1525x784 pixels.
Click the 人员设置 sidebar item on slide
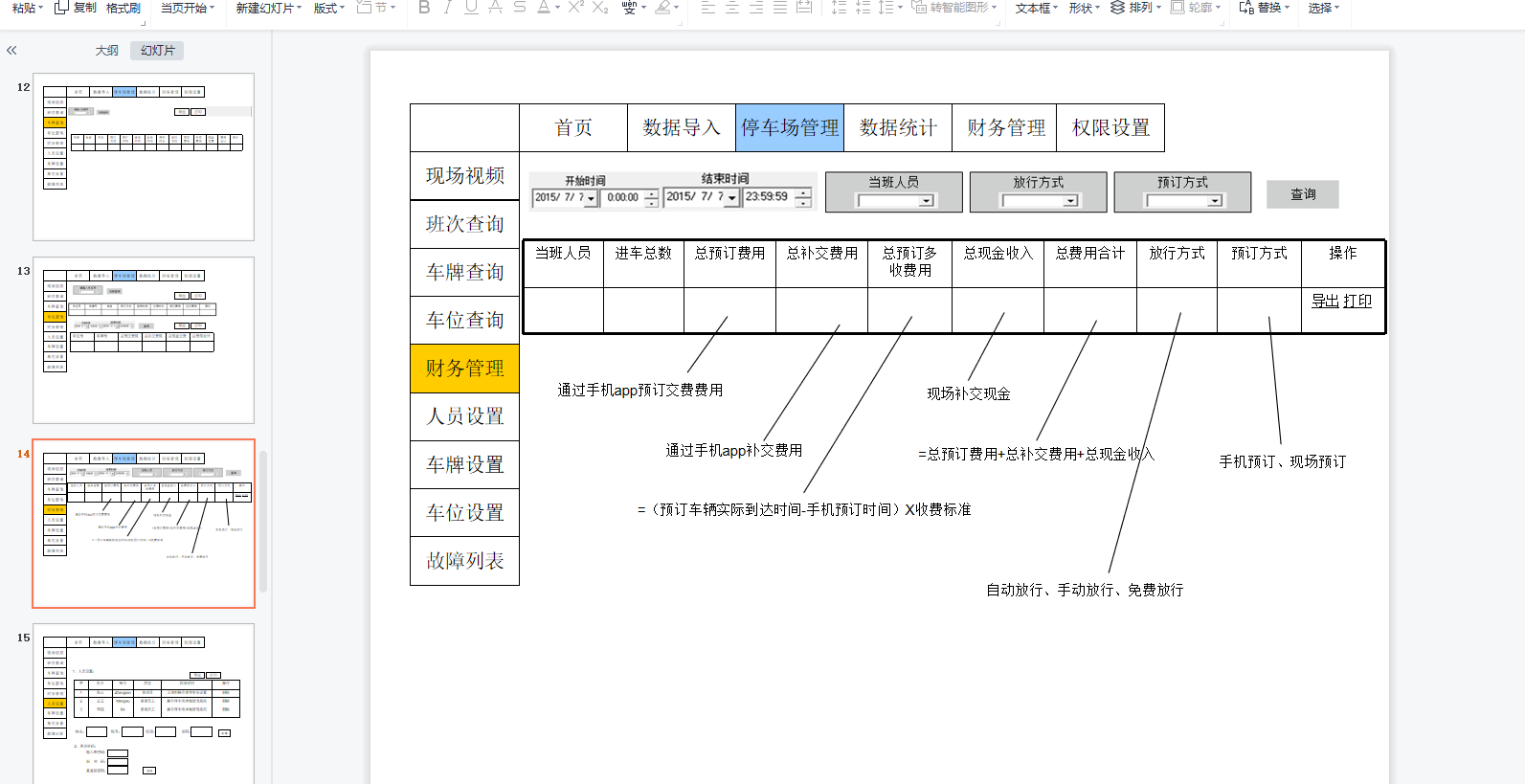[465, 416]
